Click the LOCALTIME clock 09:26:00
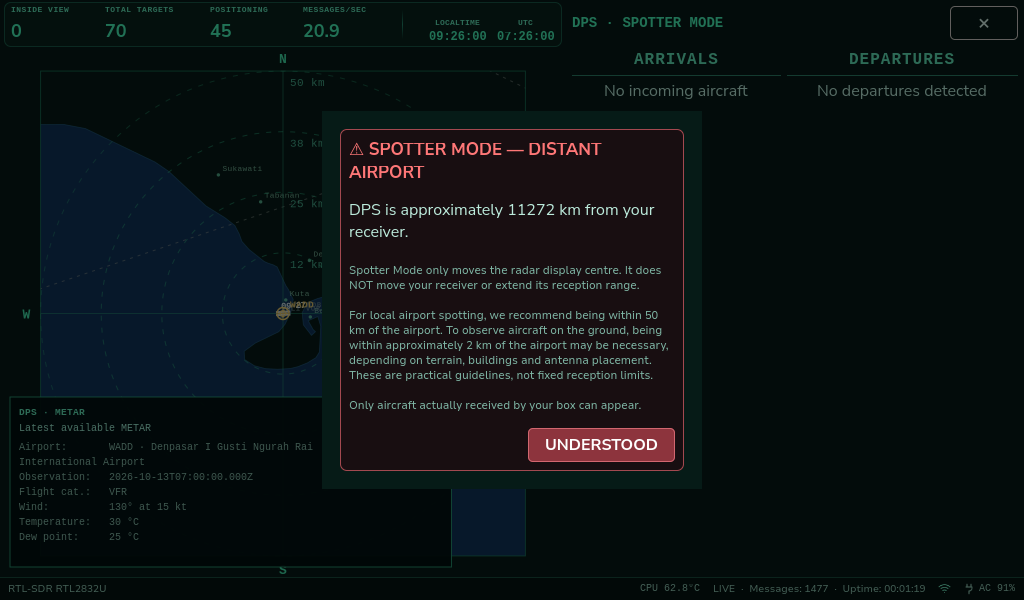 (457, 36)
